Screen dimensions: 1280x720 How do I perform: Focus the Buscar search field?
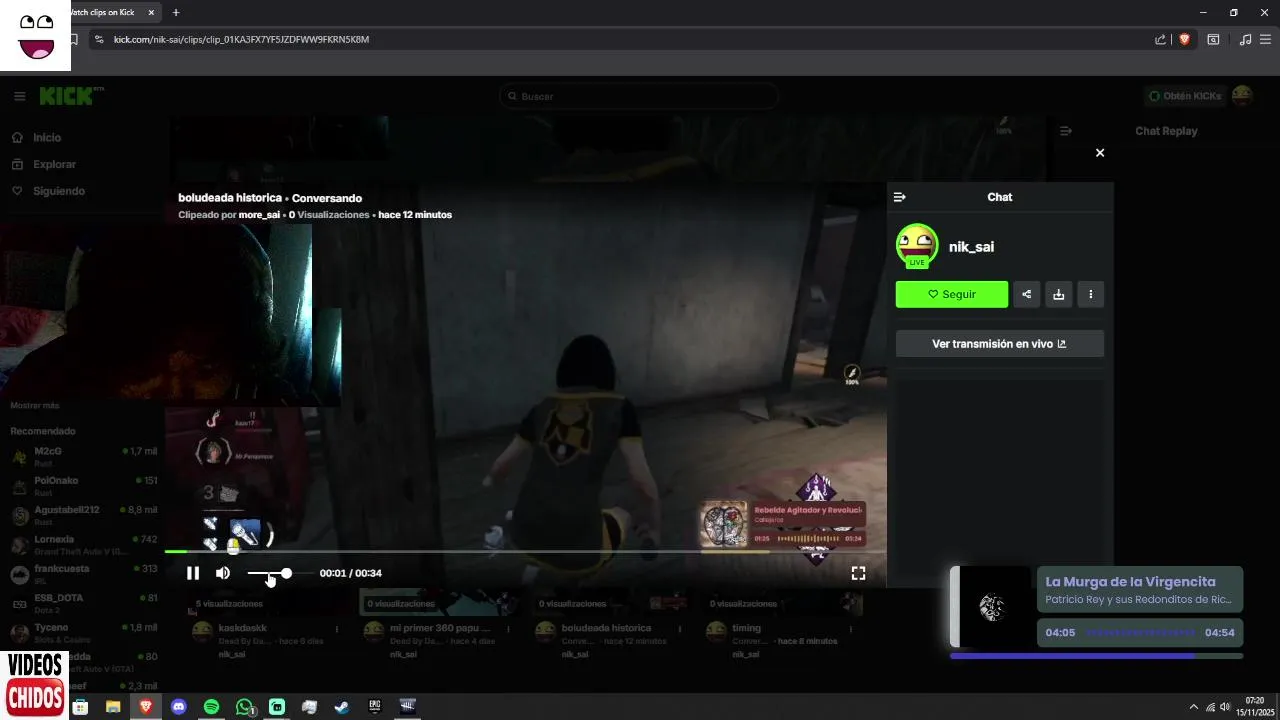[640, 96]
